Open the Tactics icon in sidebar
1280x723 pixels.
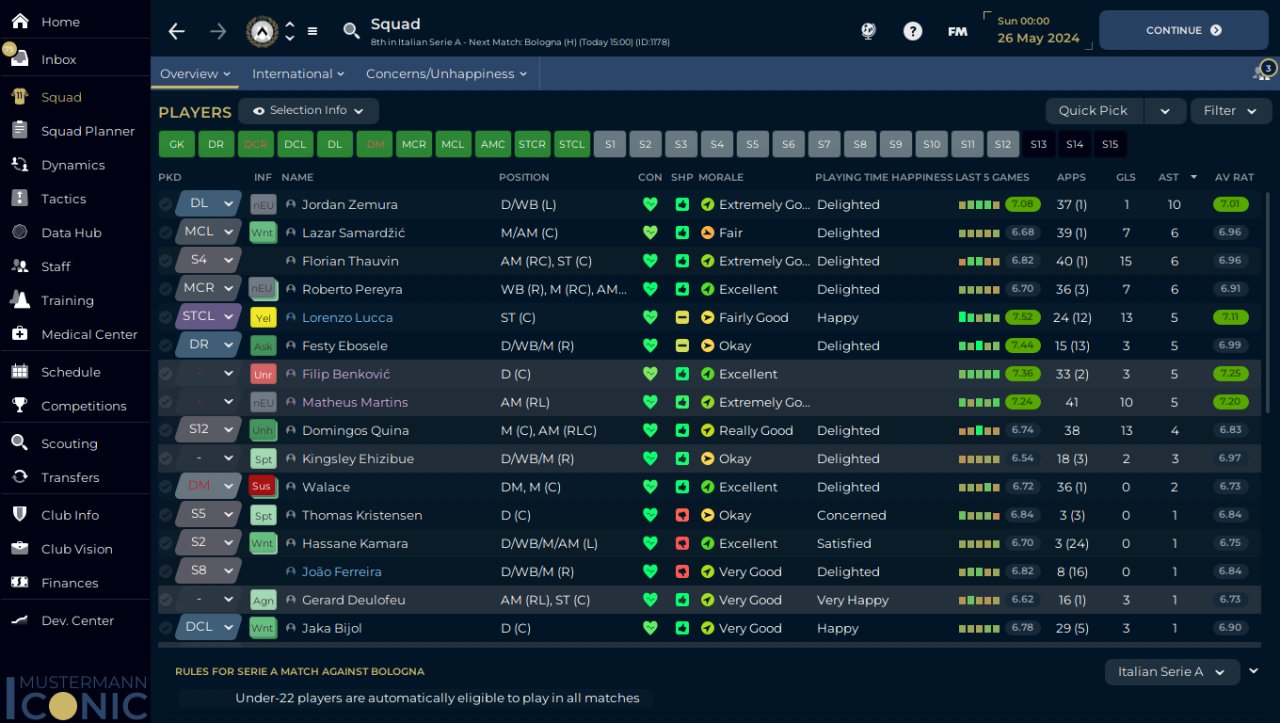(19, 198)
